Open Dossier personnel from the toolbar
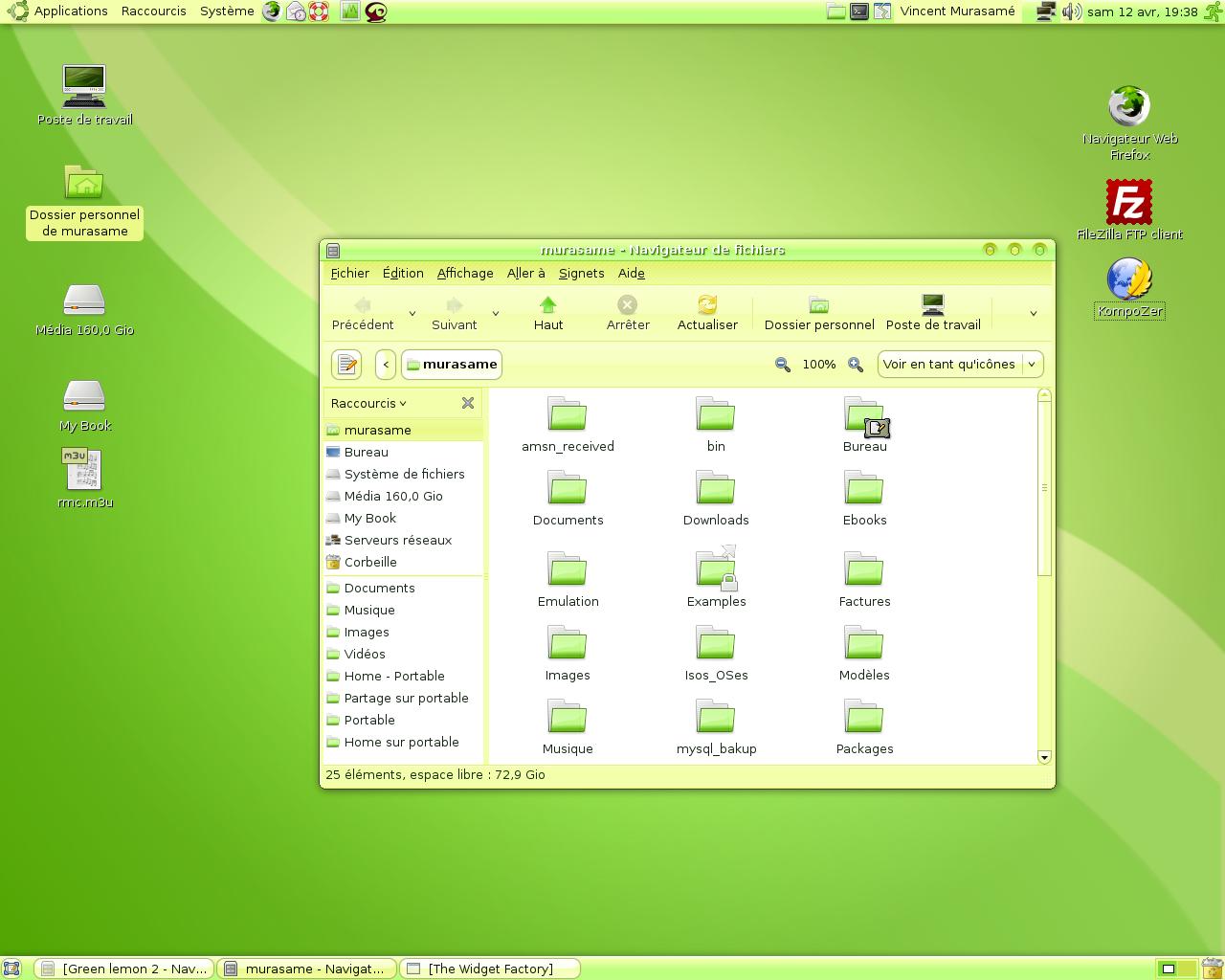Screen dimensions: 1225x980 click(819, 313)
